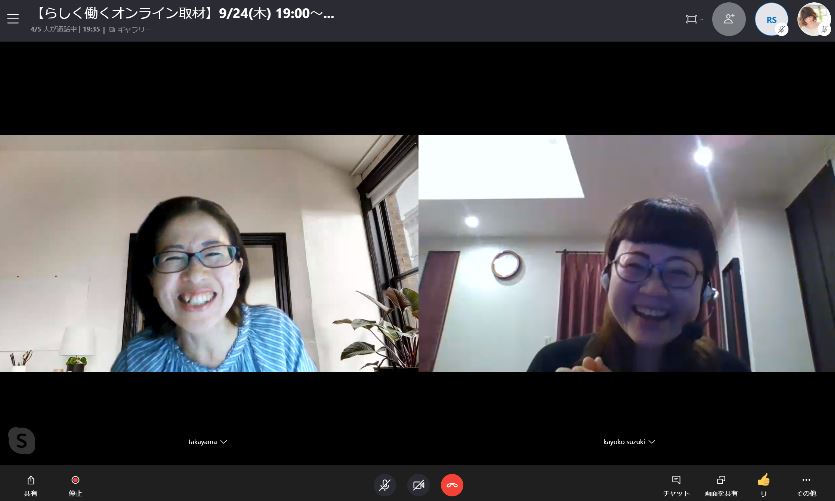The image size is (835, 501).
Task: Select kayoko suzuki's video feed
Action: [627, 253]
